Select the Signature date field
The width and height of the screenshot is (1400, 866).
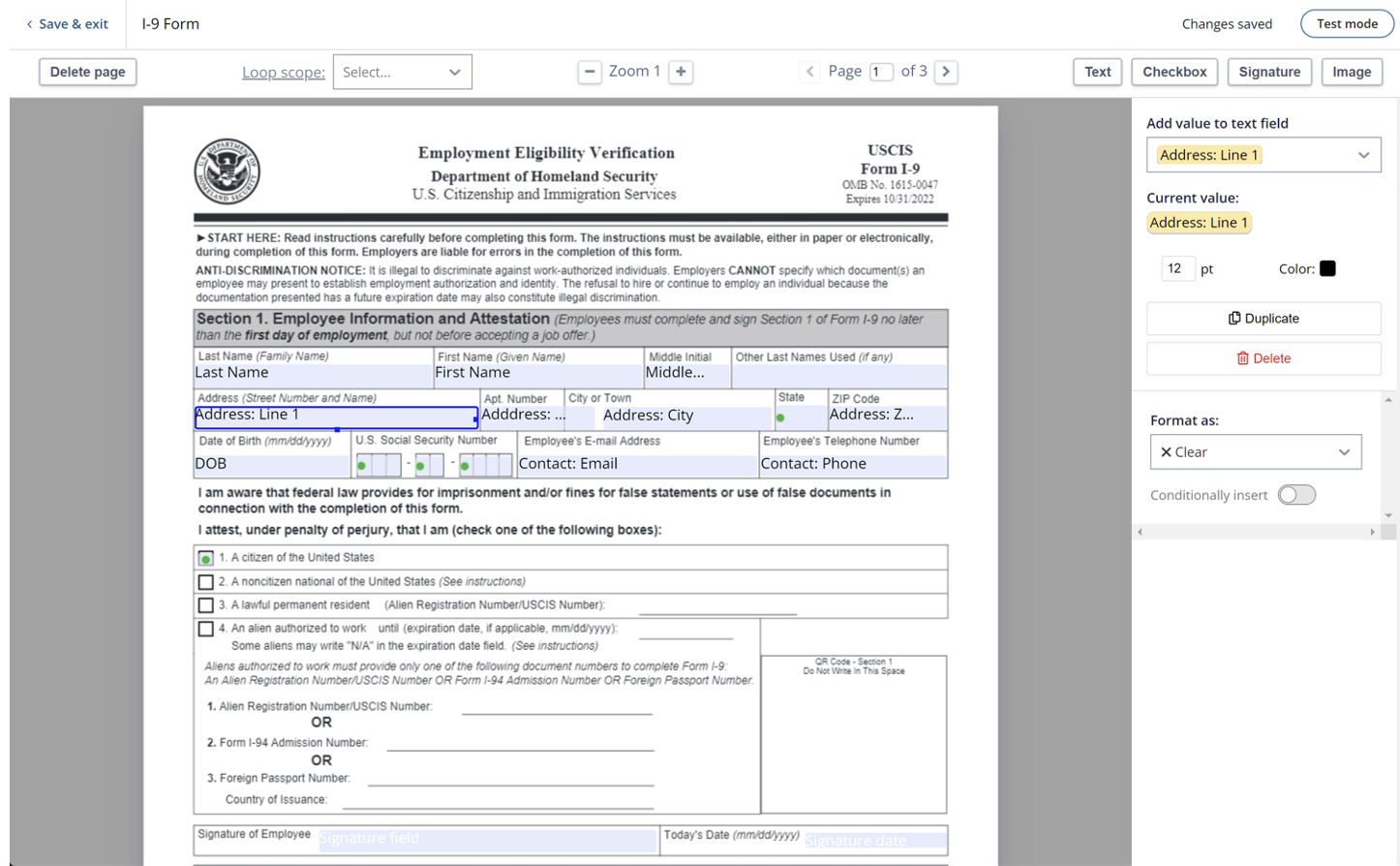(874, 841)
